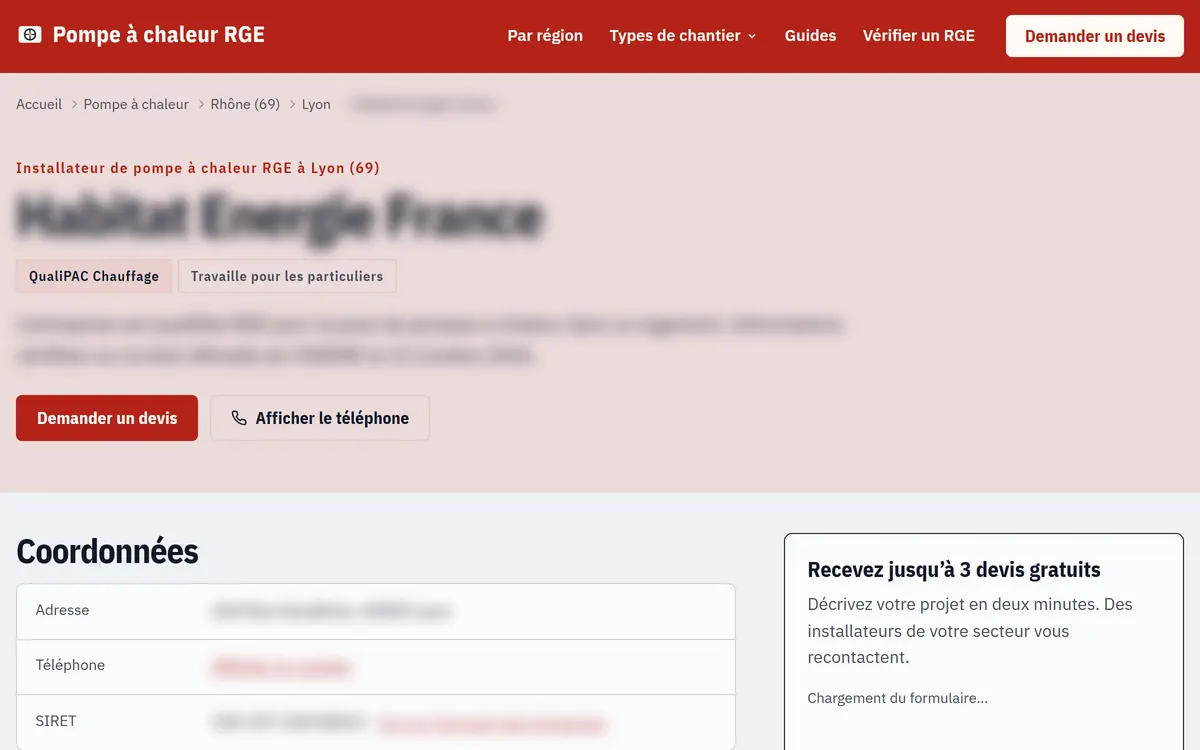The image size is (1200, 750).
Task: Click the chevron next to Types de chantier
Action: pyautogui.click(x=752, y=36)
